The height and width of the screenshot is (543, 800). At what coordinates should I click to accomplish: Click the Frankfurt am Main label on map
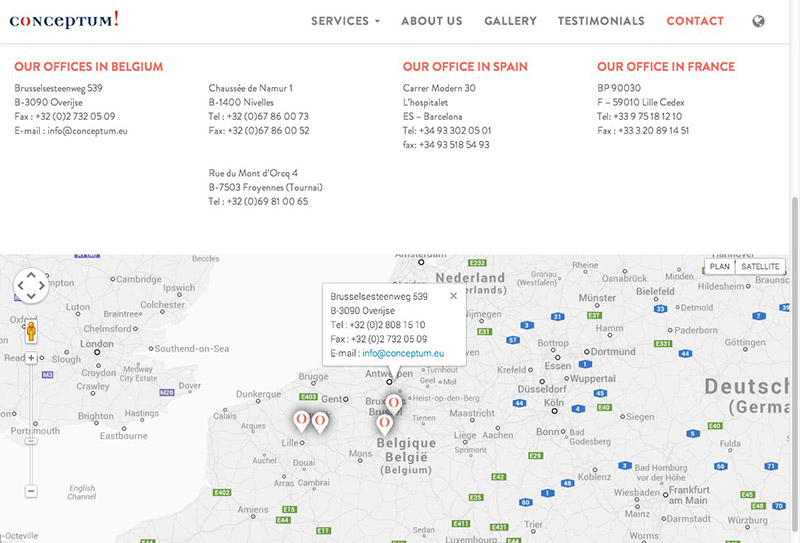click(x=689, y=495)
